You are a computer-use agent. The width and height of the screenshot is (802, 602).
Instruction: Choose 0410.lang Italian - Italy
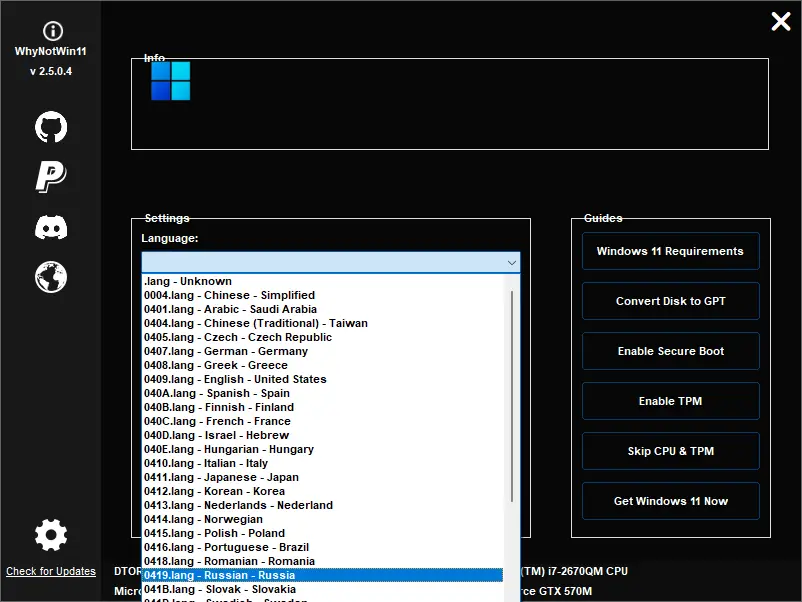click(x=323, y=463)
